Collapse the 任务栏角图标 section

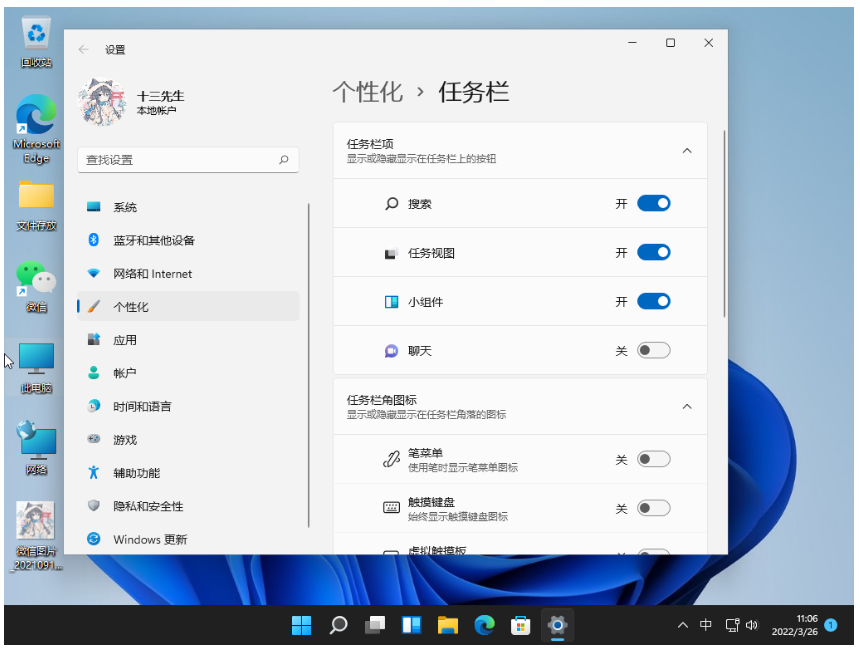pyautogui.click(x=686, y=407)
